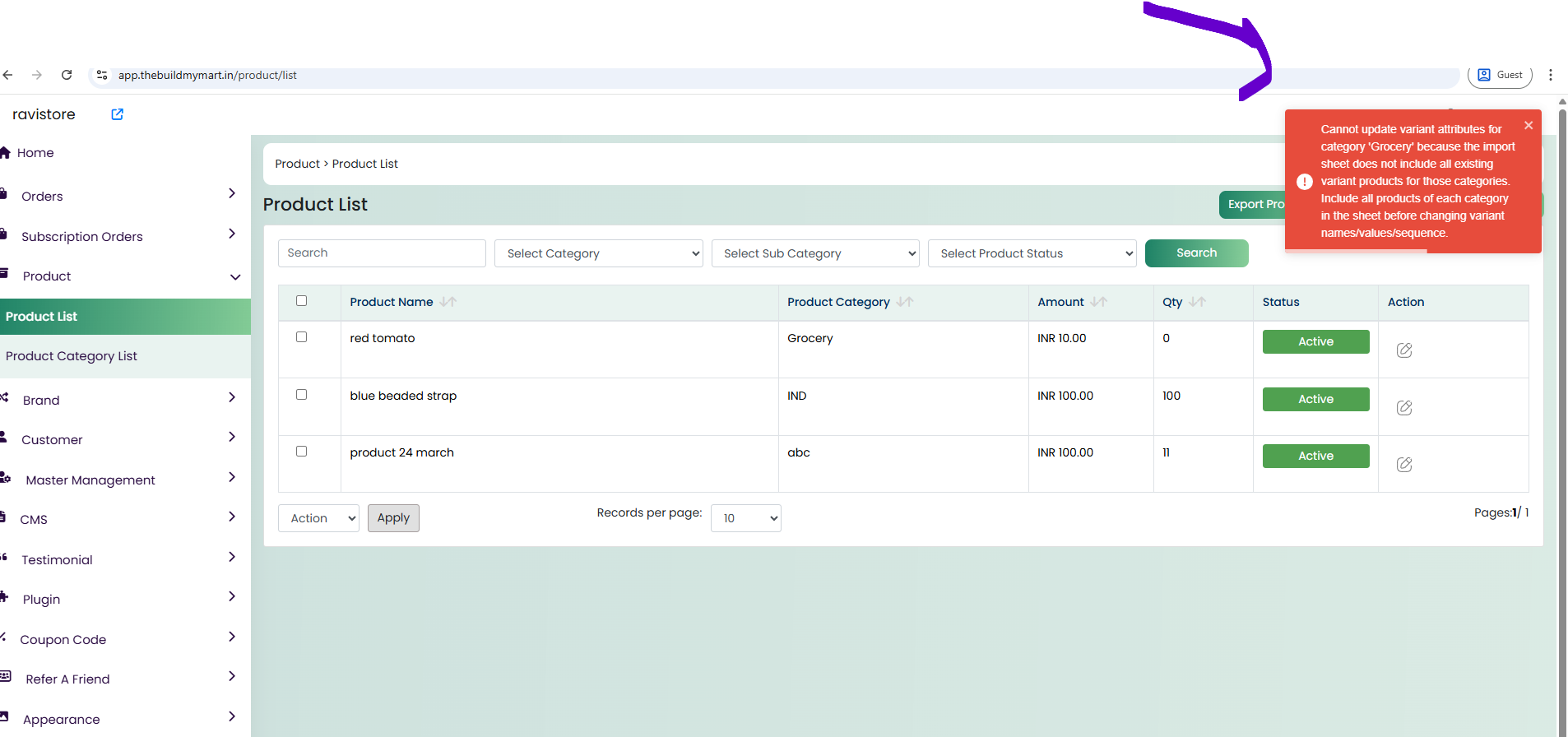Click the green Search button
This screenshot has width=1568, height=737.
pos(1196,253)
